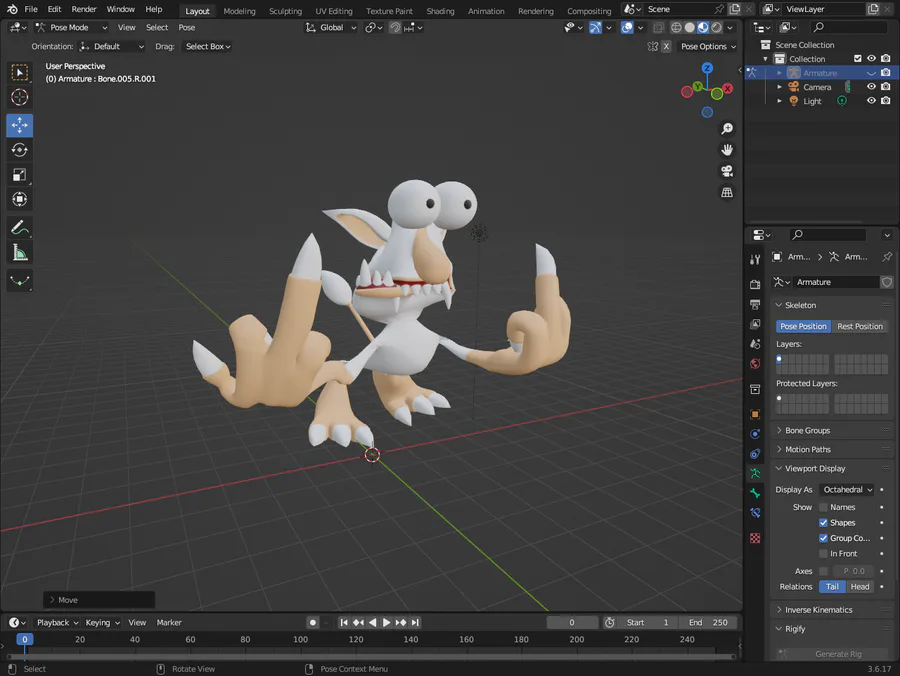The image size is (900, 676).
Task: Enable the In Front checkbox
Action: [823, 554]
